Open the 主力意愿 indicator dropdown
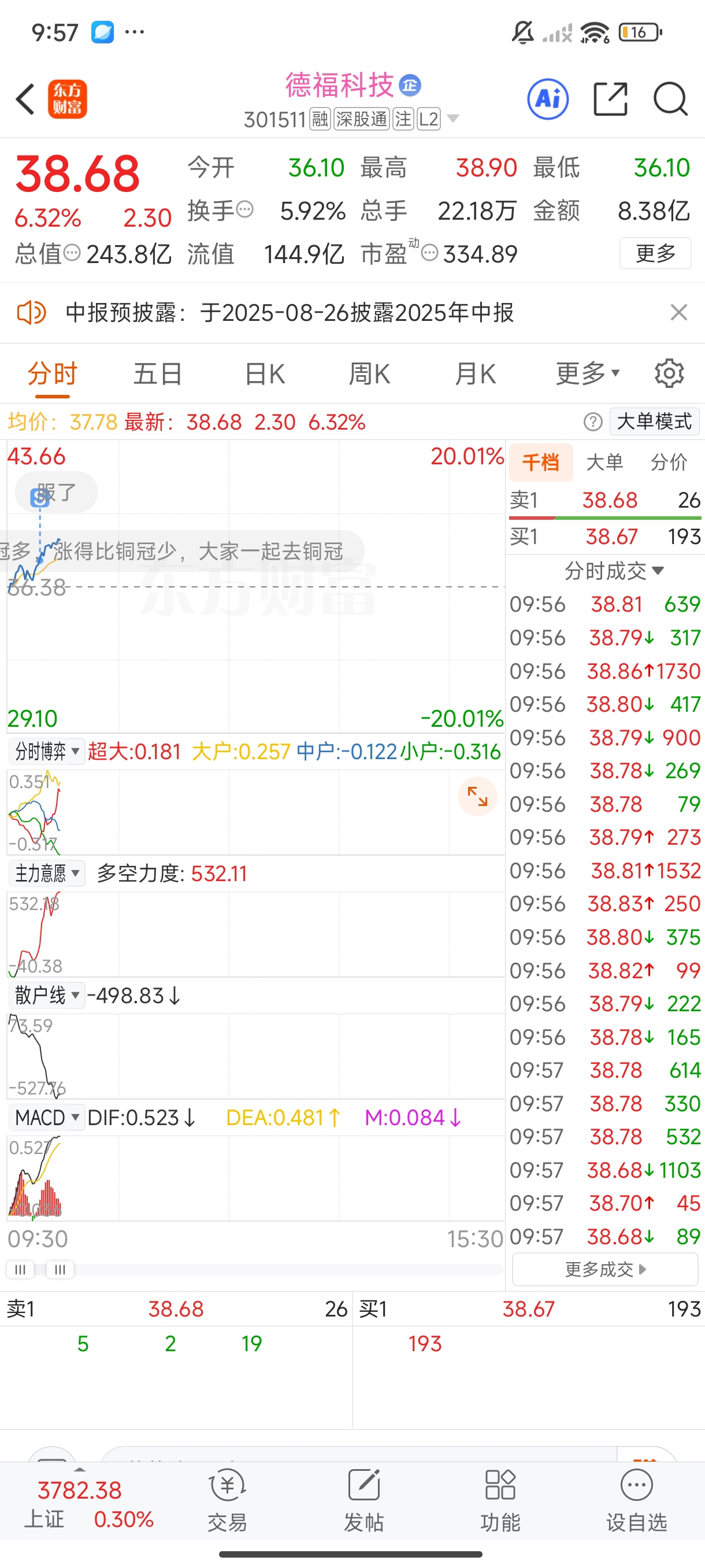 46,874
